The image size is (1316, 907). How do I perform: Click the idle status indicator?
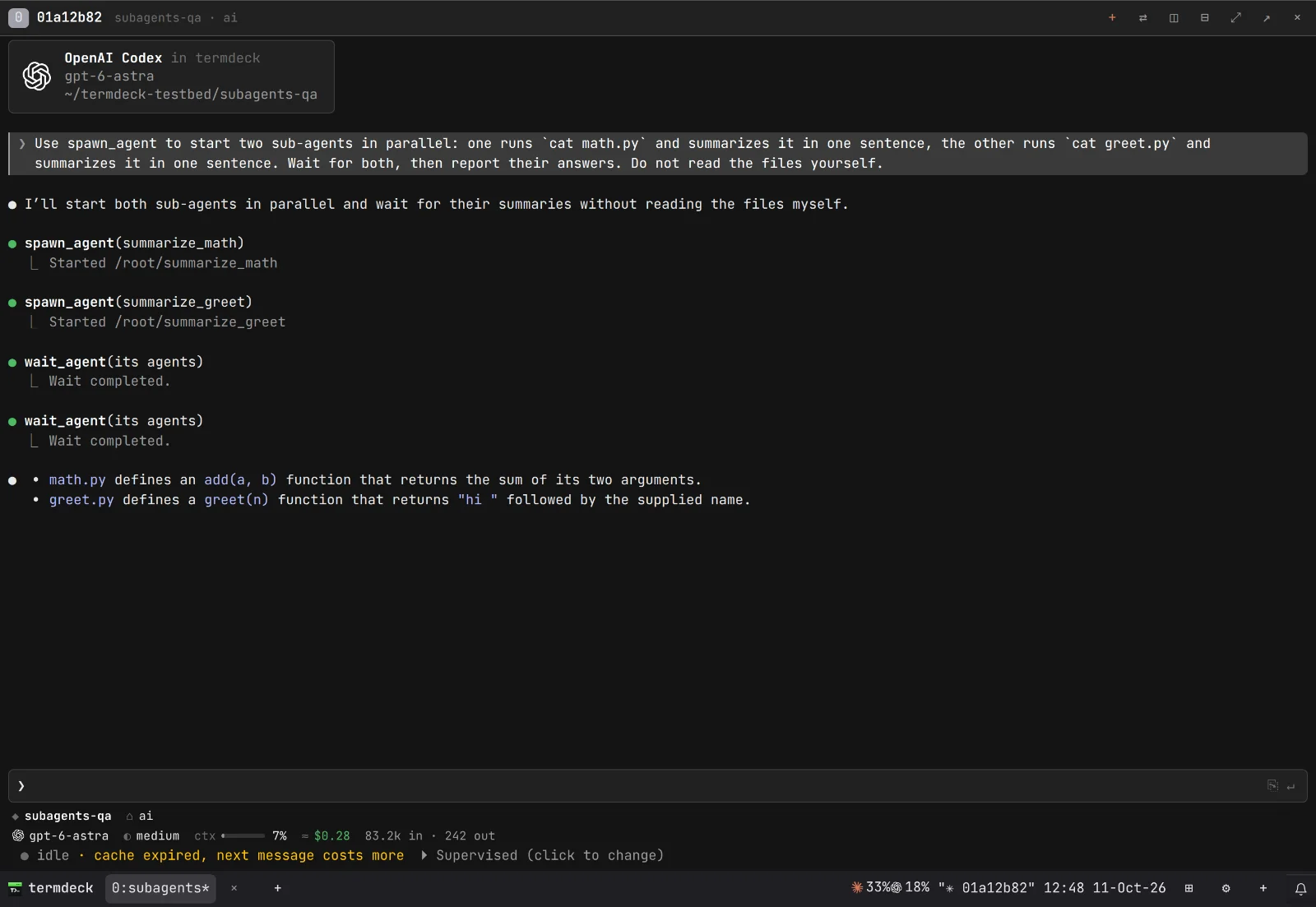click(45, 855)
